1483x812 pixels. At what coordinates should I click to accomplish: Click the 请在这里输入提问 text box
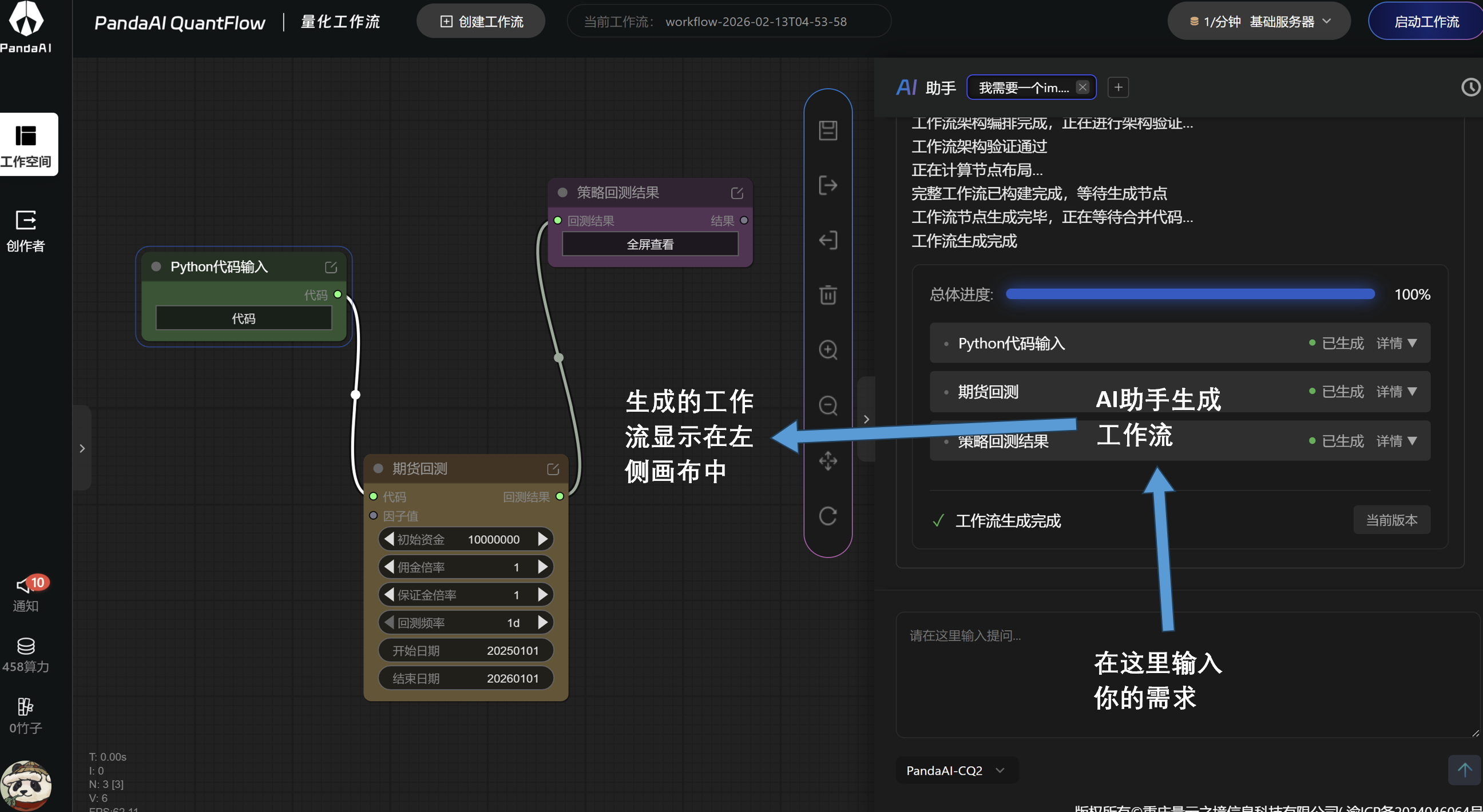1188,674
